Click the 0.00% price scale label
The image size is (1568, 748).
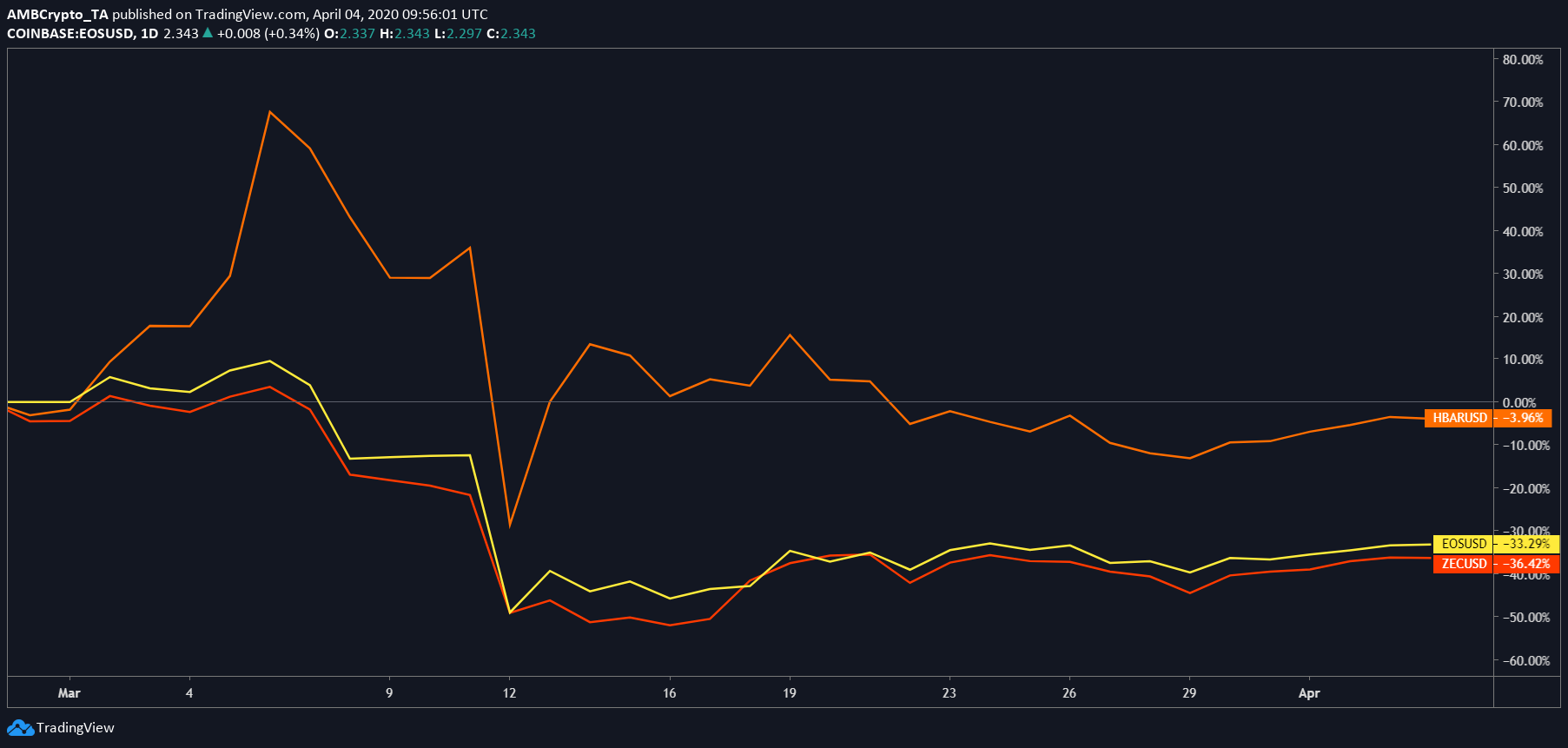(1519, 403)
